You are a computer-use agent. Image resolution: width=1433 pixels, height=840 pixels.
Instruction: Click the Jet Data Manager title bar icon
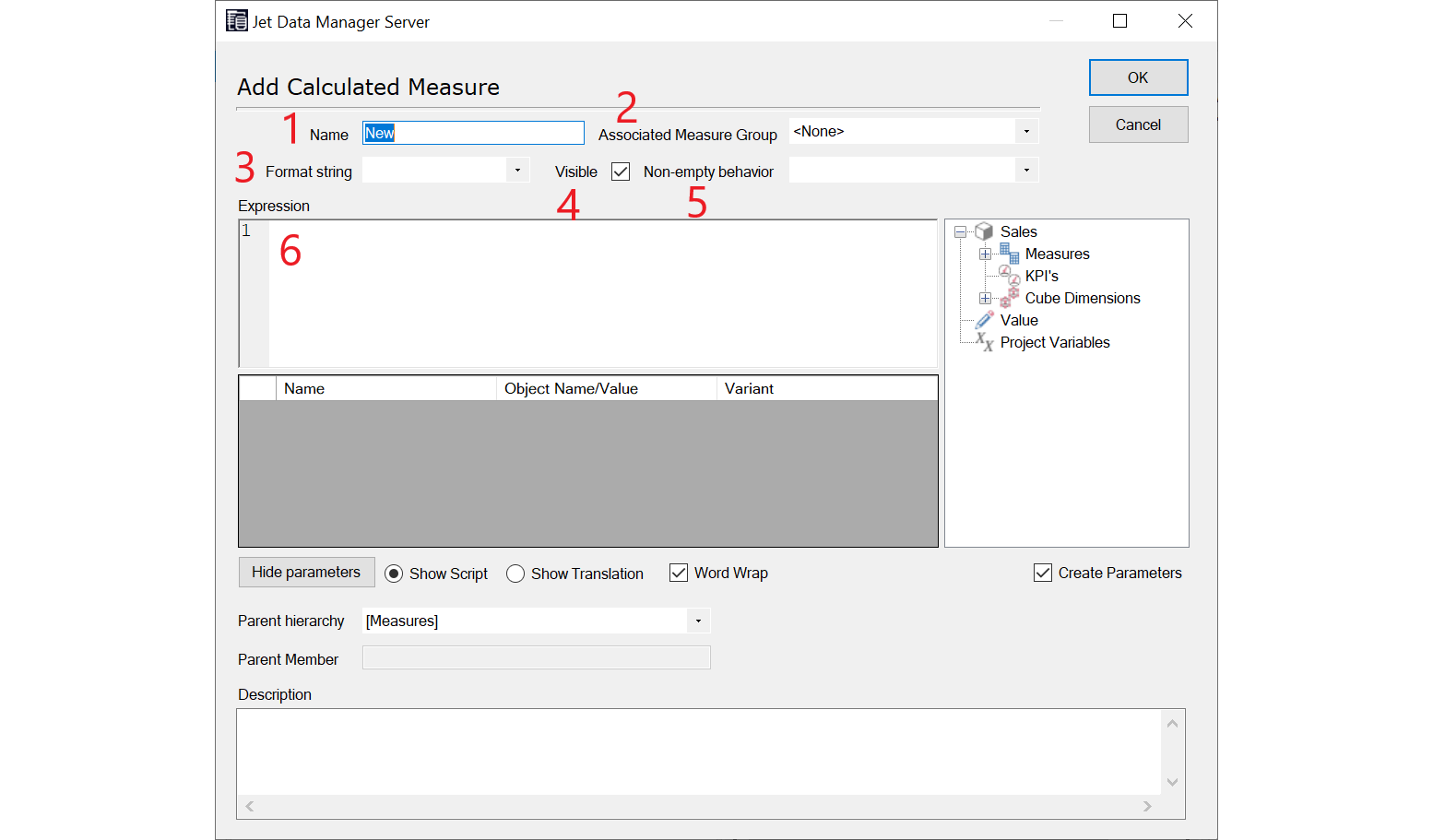(x=236, y=20)
